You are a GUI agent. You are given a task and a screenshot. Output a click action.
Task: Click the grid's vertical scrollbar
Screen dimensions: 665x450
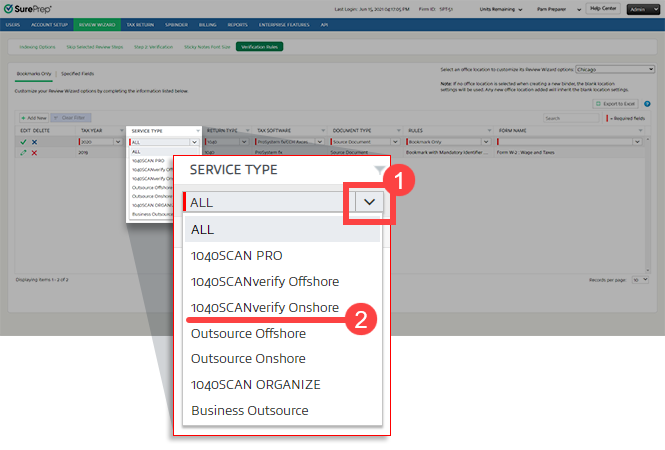pyautogui.click(x=648, y=205)
